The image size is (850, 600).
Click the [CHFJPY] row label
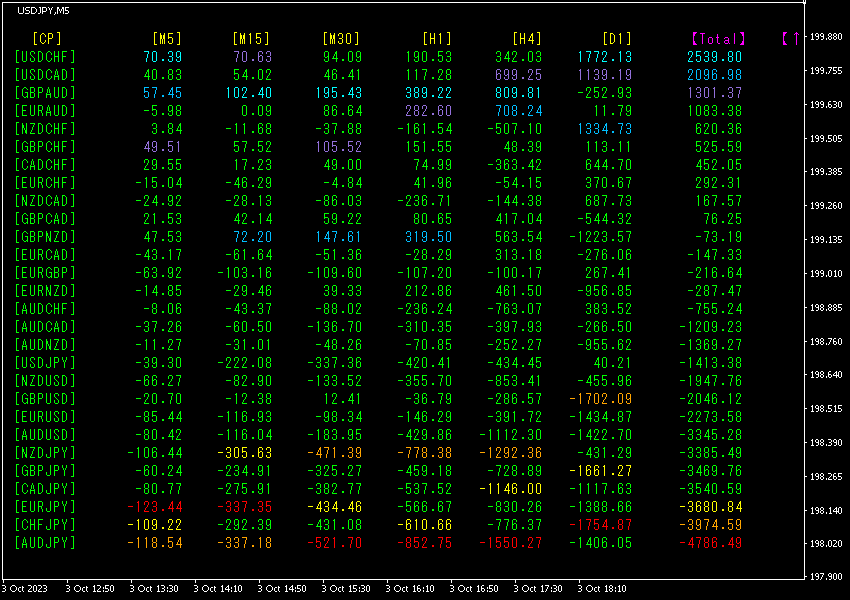click(45, 525)
